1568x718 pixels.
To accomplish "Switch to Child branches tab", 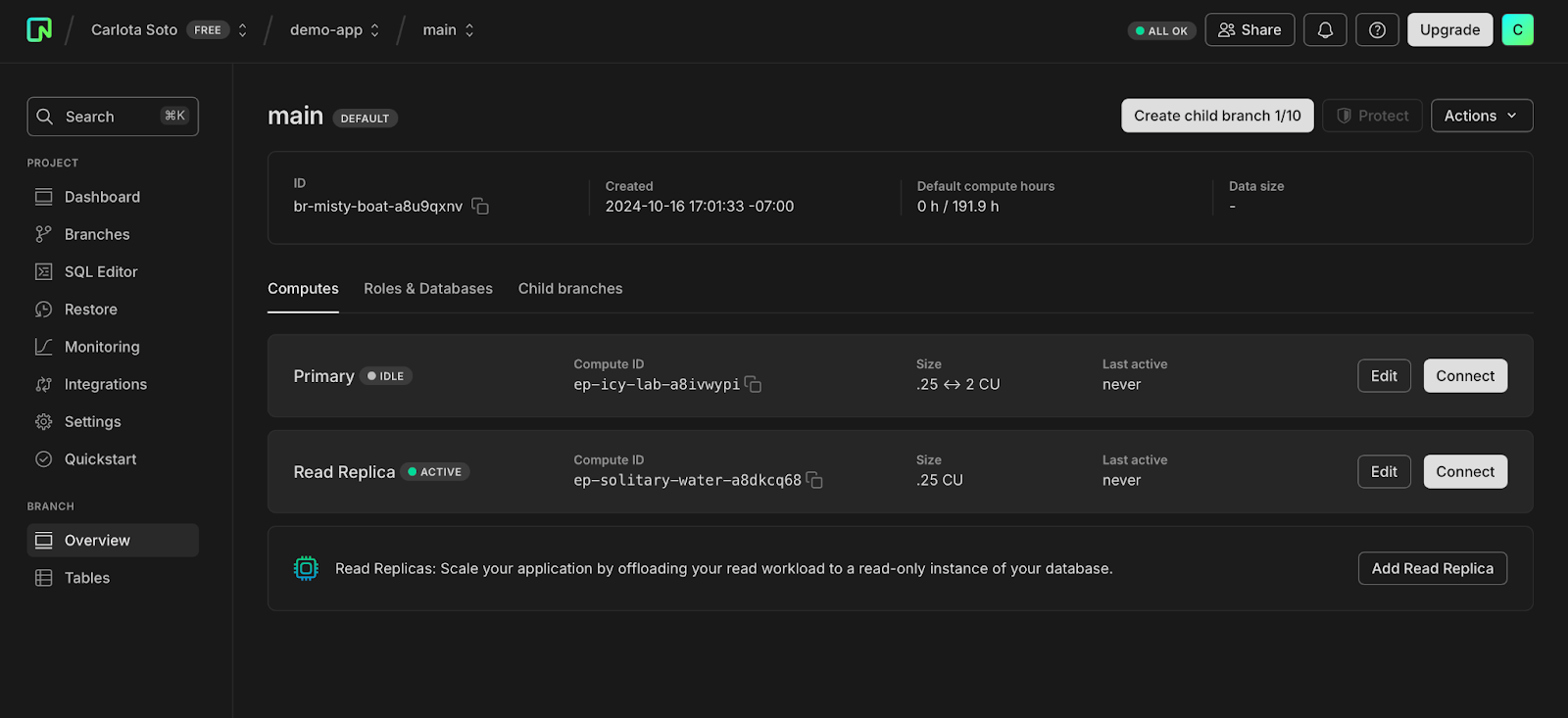I will point(570,289).
